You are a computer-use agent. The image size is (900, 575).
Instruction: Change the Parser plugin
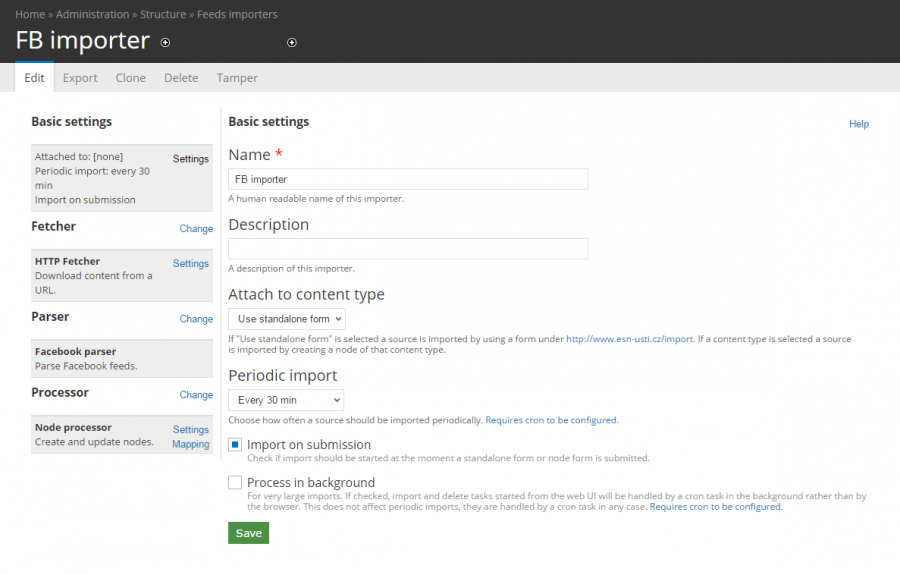196,319
